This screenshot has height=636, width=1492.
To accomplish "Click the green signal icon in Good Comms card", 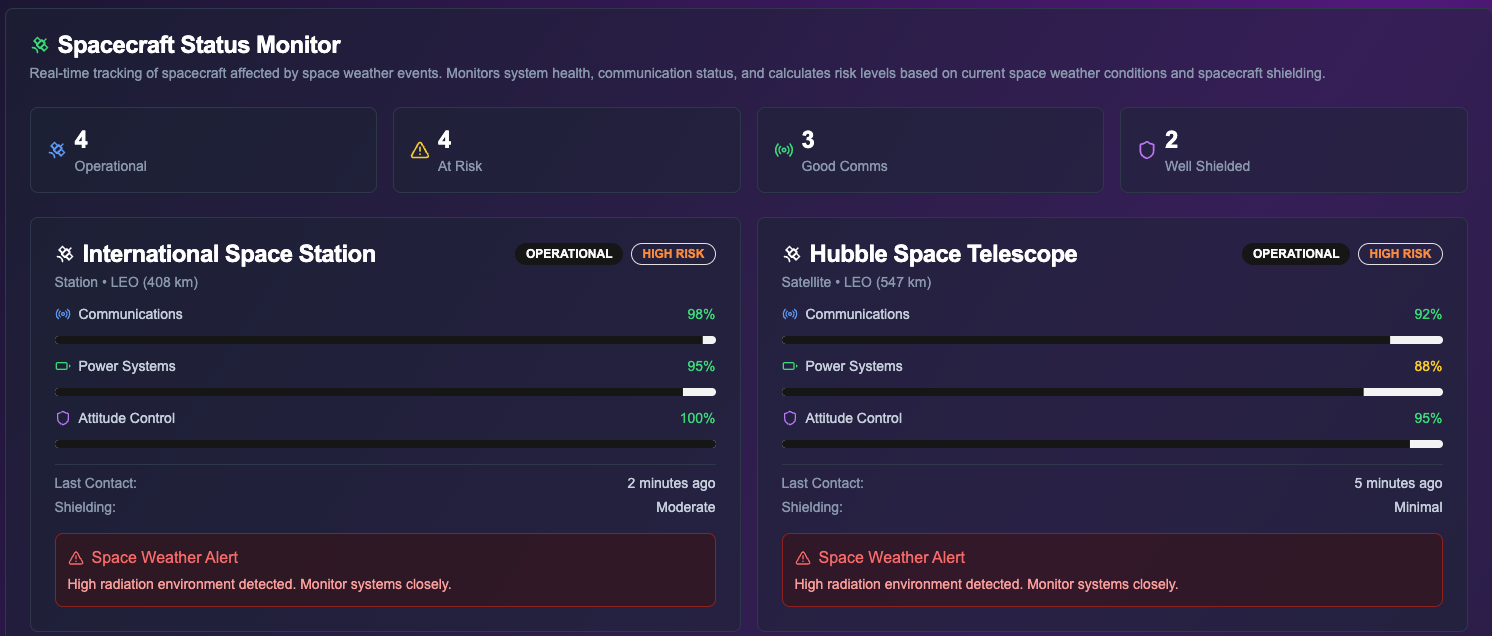I will pyautogui.click(x=784, y=150).
